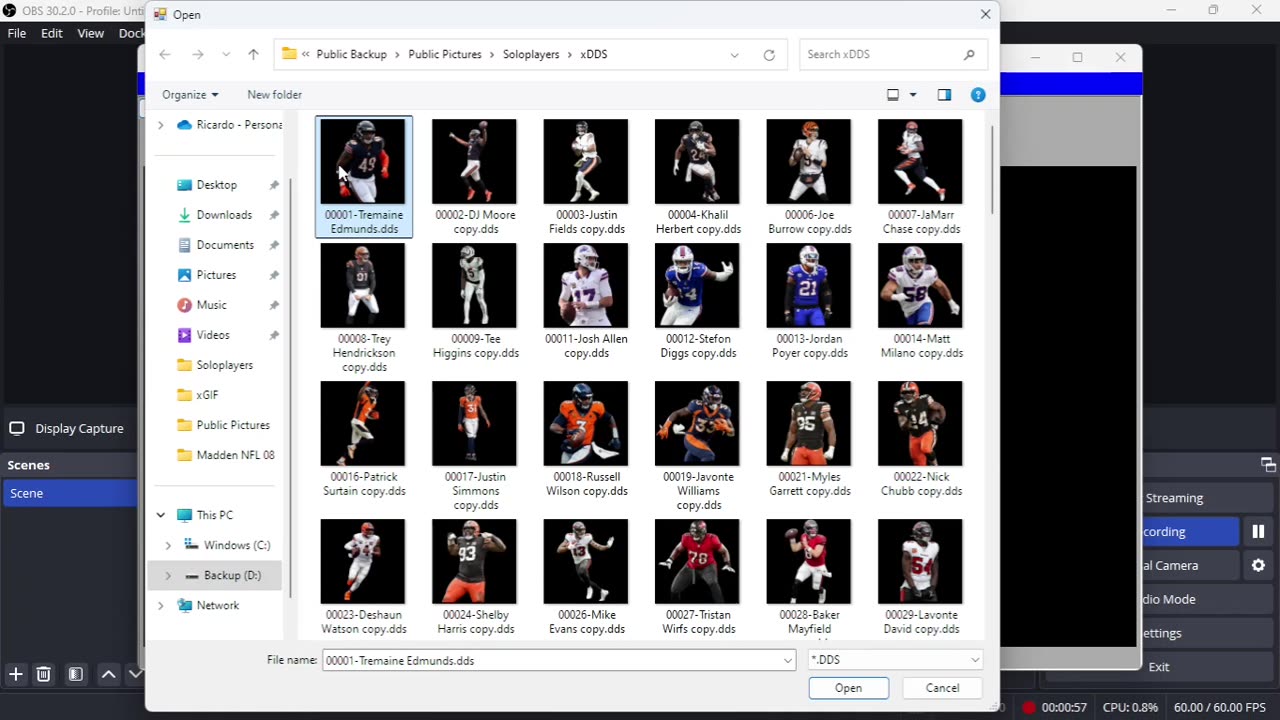Open Documents in the sidebar
Screen dimensions: 1280x720
(x=225, y=245)
